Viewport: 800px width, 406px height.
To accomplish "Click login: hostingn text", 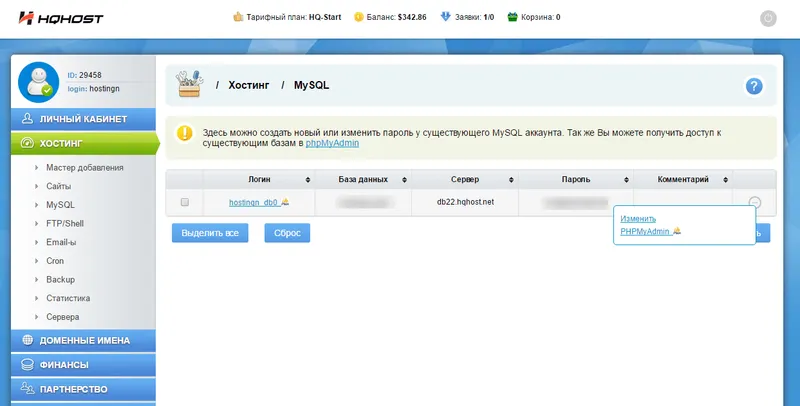I will pyautogui.click(x=93, y=88).
